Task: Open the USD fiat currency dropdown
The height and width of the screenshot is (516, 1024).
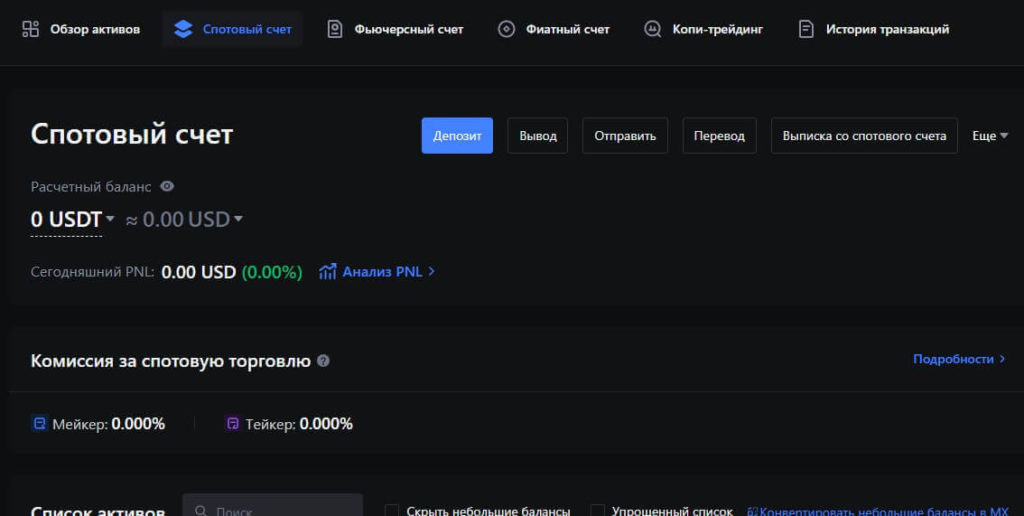Action: tap(238, 219)
